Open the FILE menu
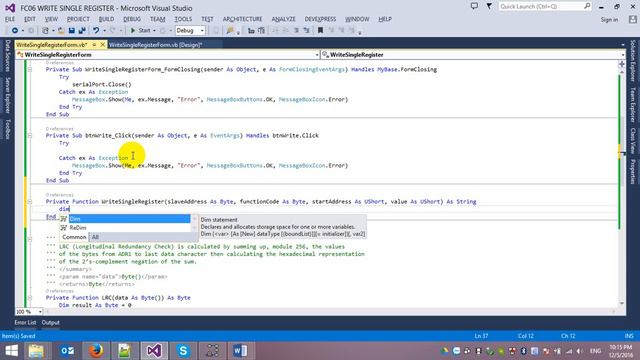640x360 pixels. (10, 19)
